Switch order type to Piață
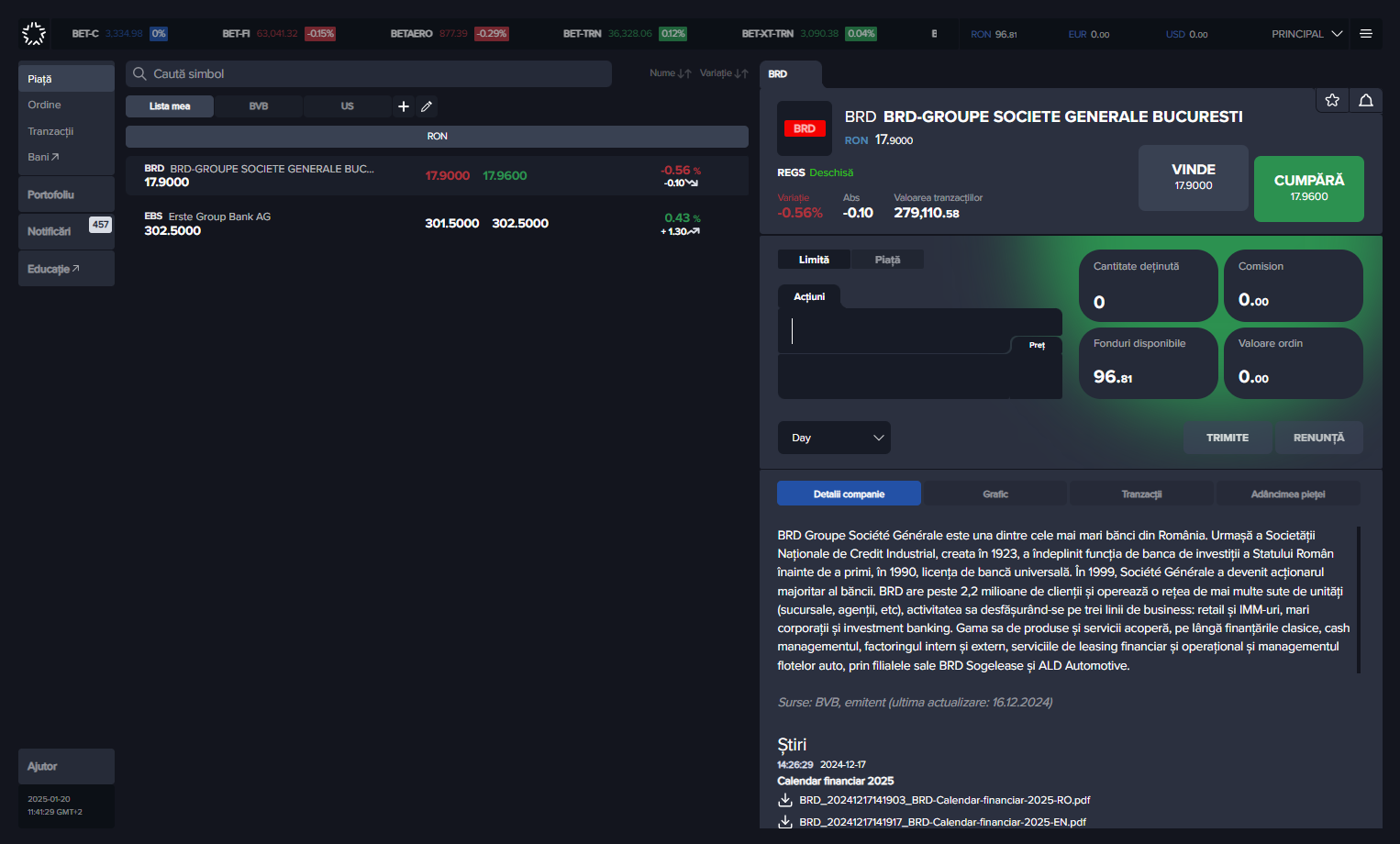 point(887,260)
